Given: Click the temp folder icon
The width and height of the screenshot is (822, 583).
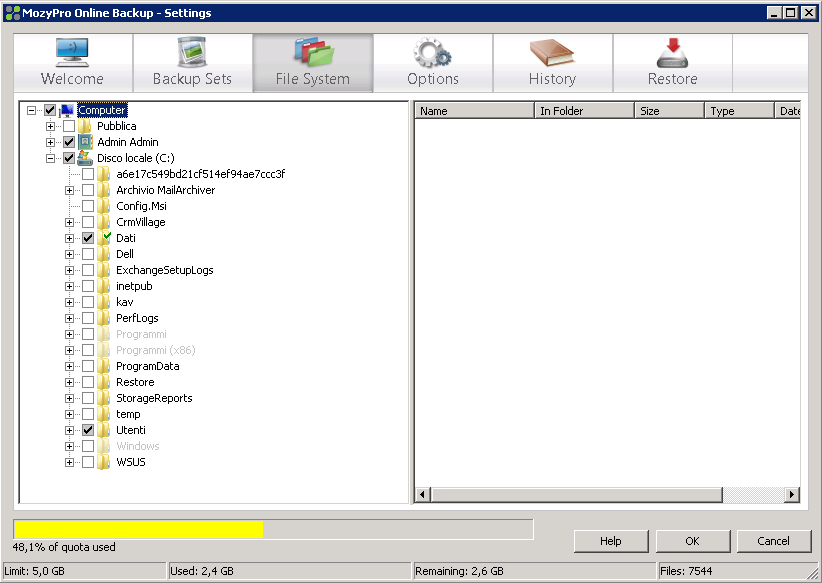Looking at the screenshot, I should [104, 414].
